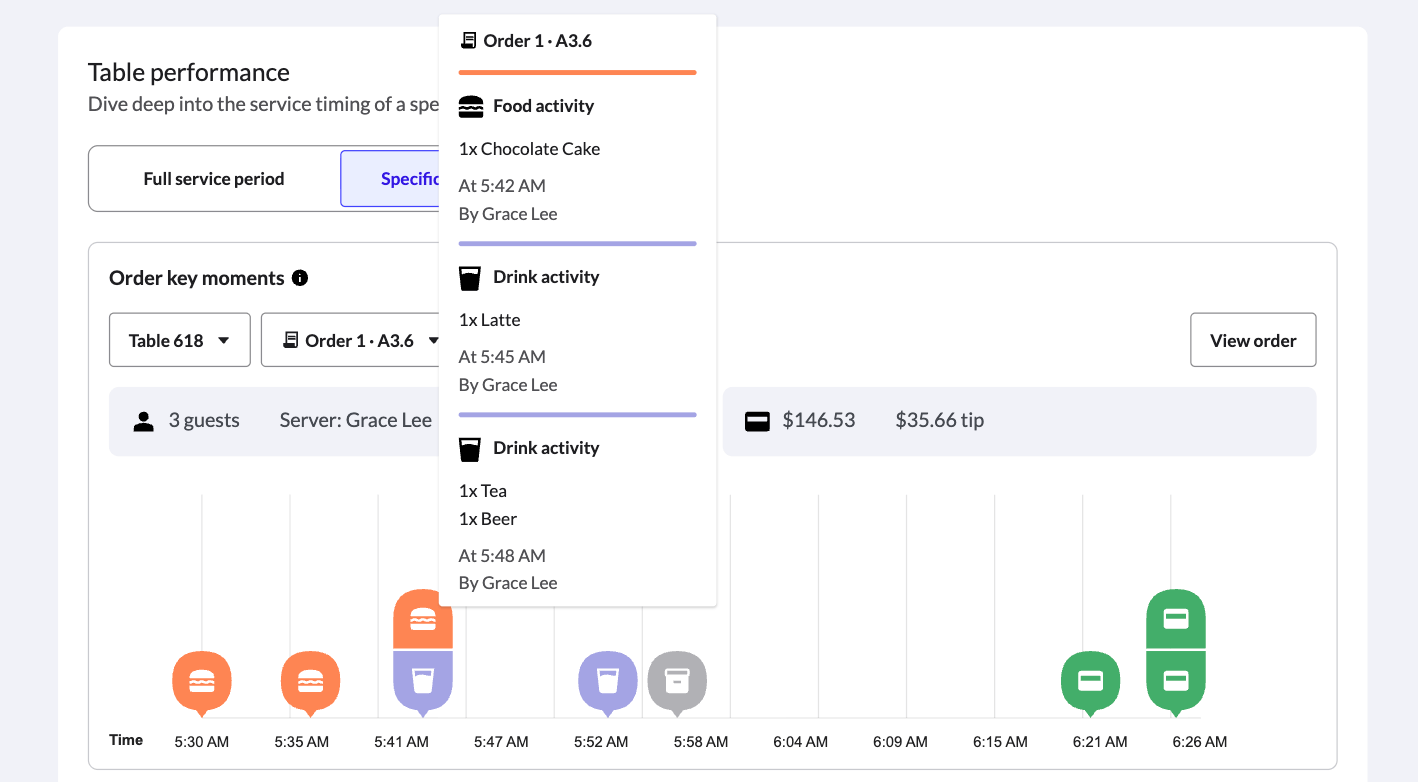This screenshot has width=1418, height=782.
Task: Click the green payment marker at 6:21 AM
Action: pyautogui.click(x=1090, y=682)
